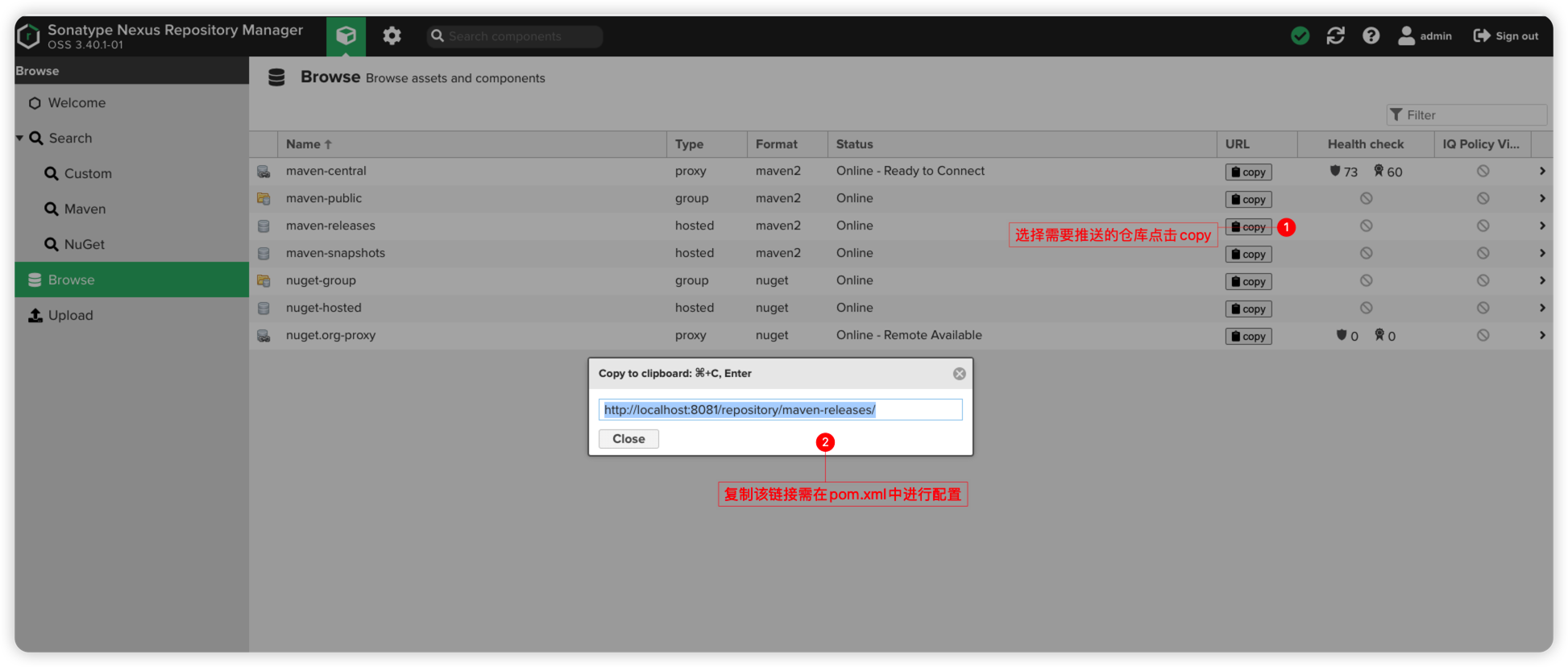Click Sign out
The height and width of the screenshot is (667, 1568).
pos(1505,35)
